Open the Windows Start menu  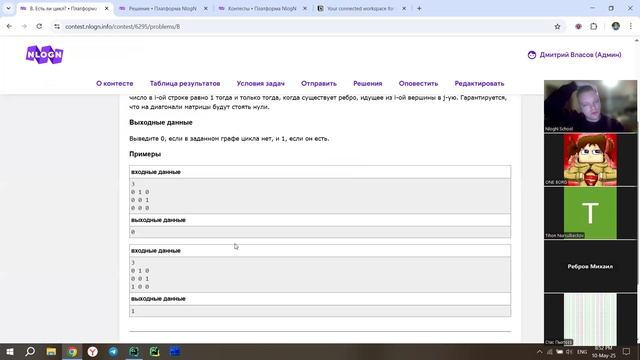[x=9, y=351]
